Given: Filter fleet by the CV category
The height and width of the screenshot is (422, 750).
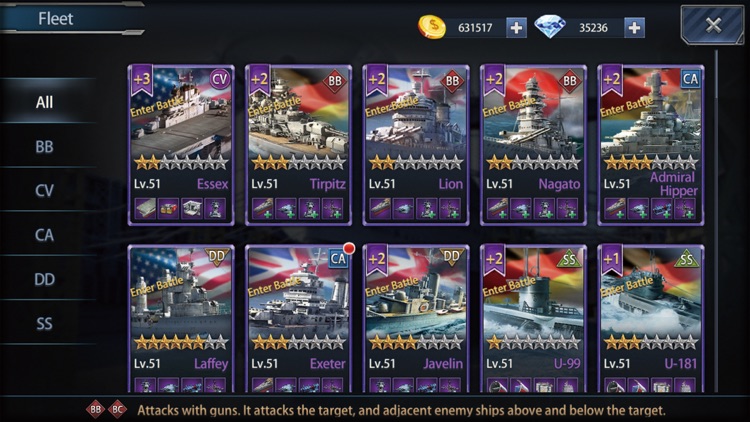Looking at the screenshot, I should 44,190.
